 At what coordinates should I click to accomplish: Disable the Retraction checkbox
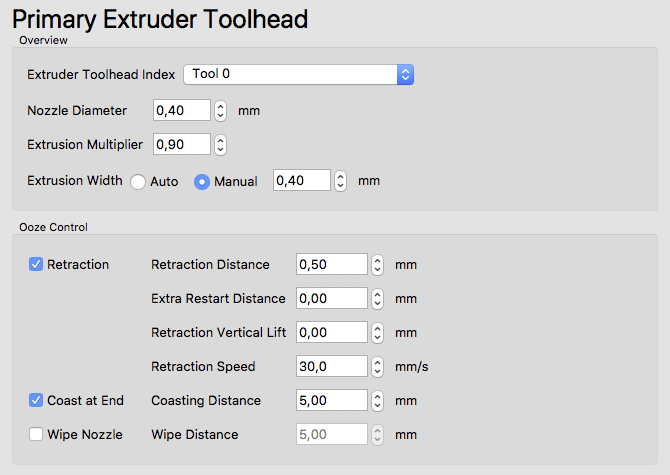36,265
